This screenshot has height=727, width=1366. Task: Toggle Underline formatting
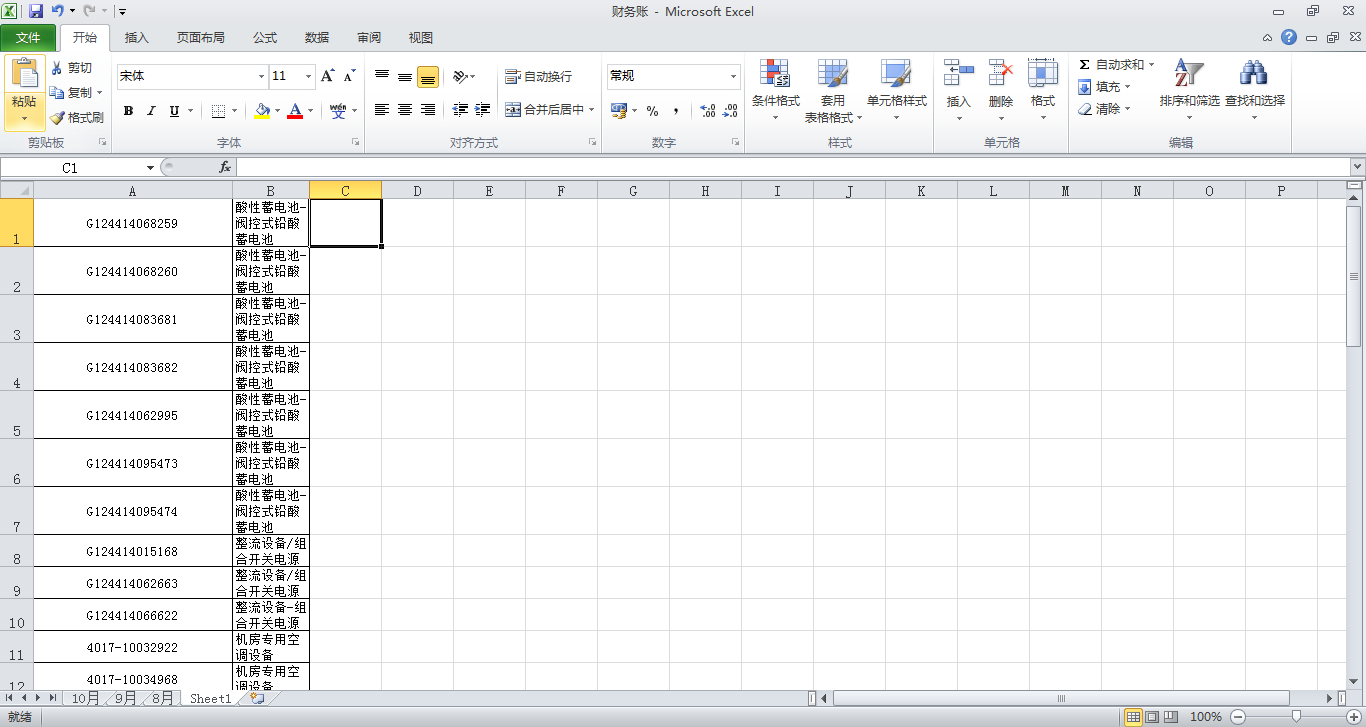[x=174, y=111]
